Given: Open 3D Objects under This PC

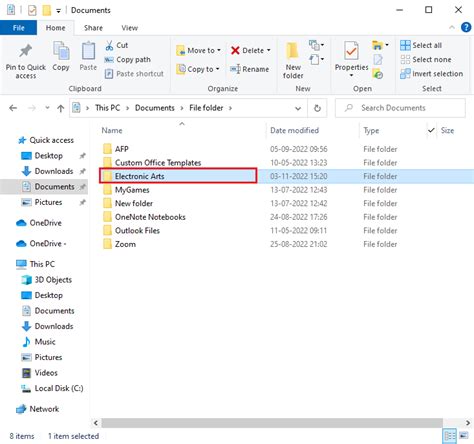Looking at the screenshot, I should pyautogui.click(x=47, y=280).
